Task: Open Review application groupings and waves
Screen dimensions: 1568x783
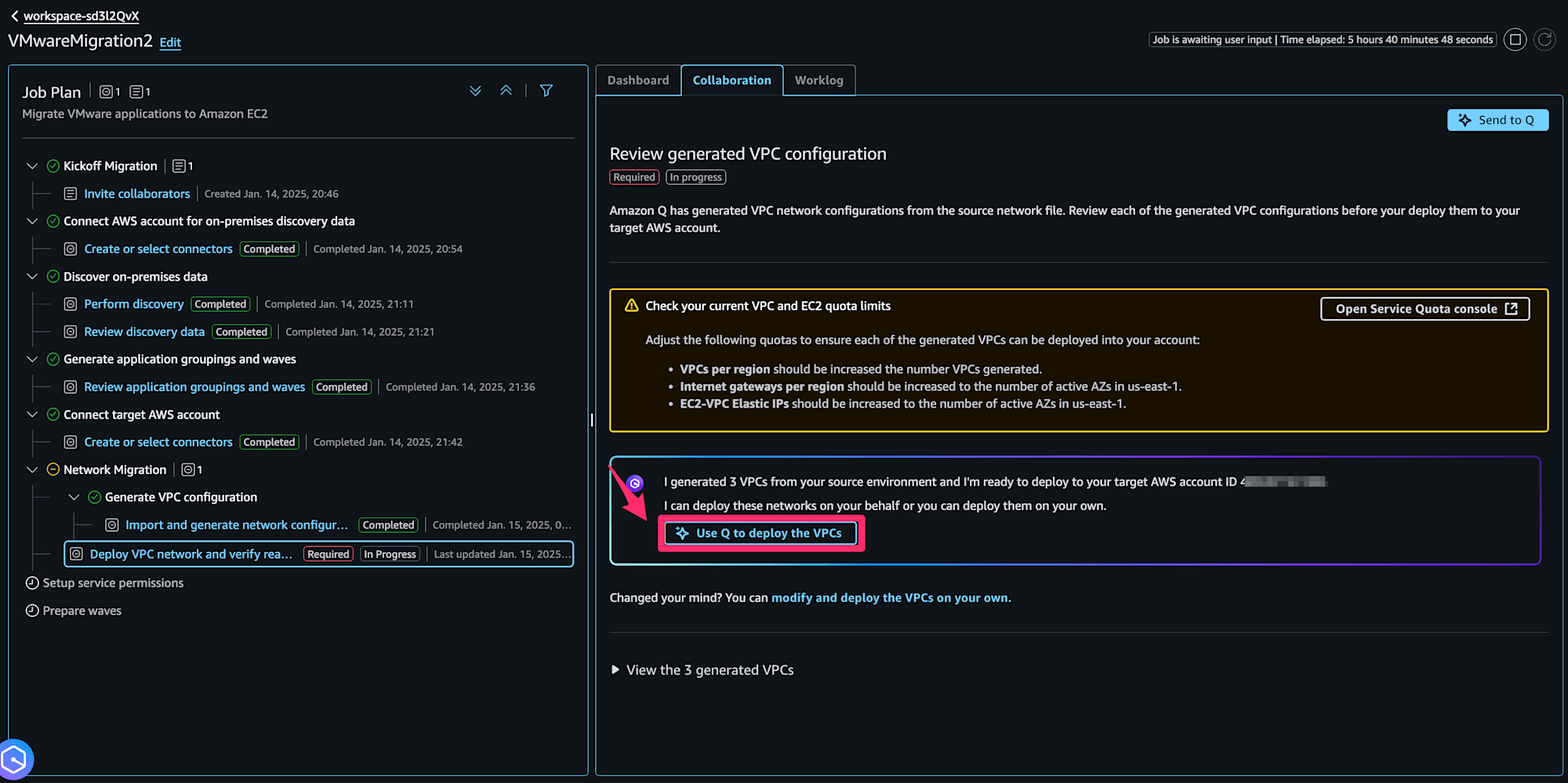Action: pyautogui.click(x=194, y=387)
